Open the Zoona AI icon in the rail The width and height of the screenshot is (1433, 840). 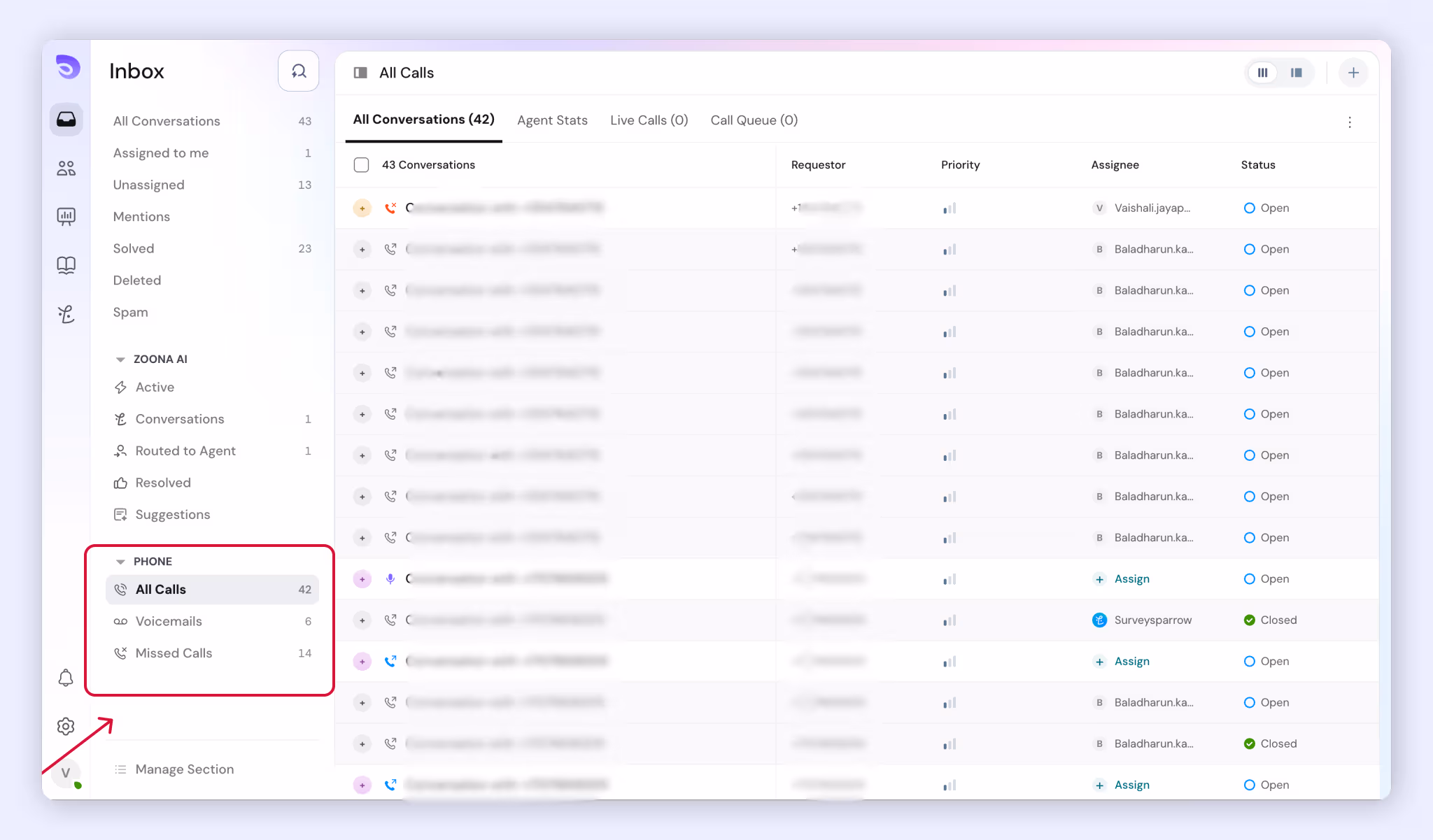[66, 314]
